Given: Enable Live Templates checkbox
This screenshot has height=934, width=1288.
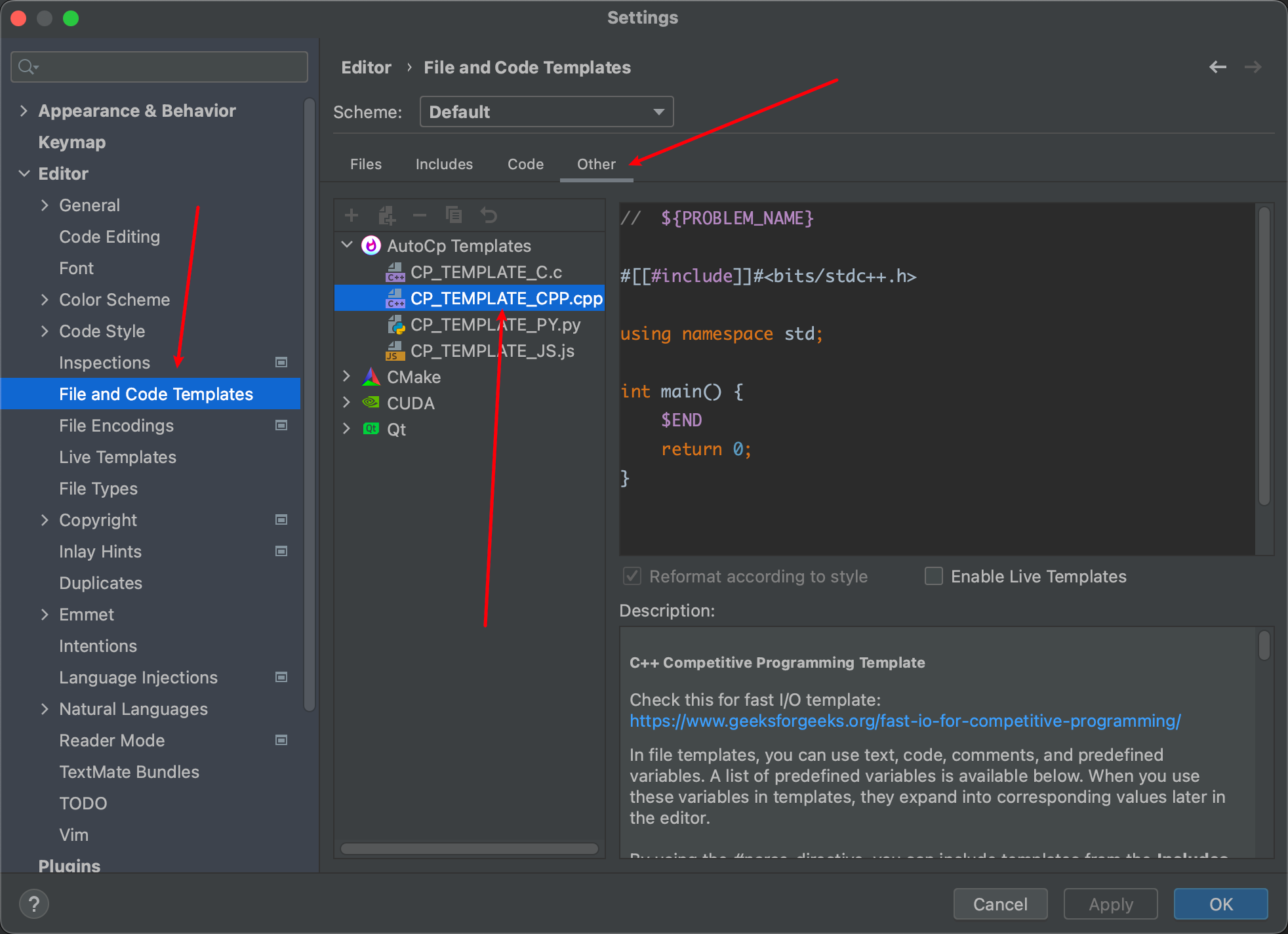Looking at the screenshot, I should pos(934,576).
